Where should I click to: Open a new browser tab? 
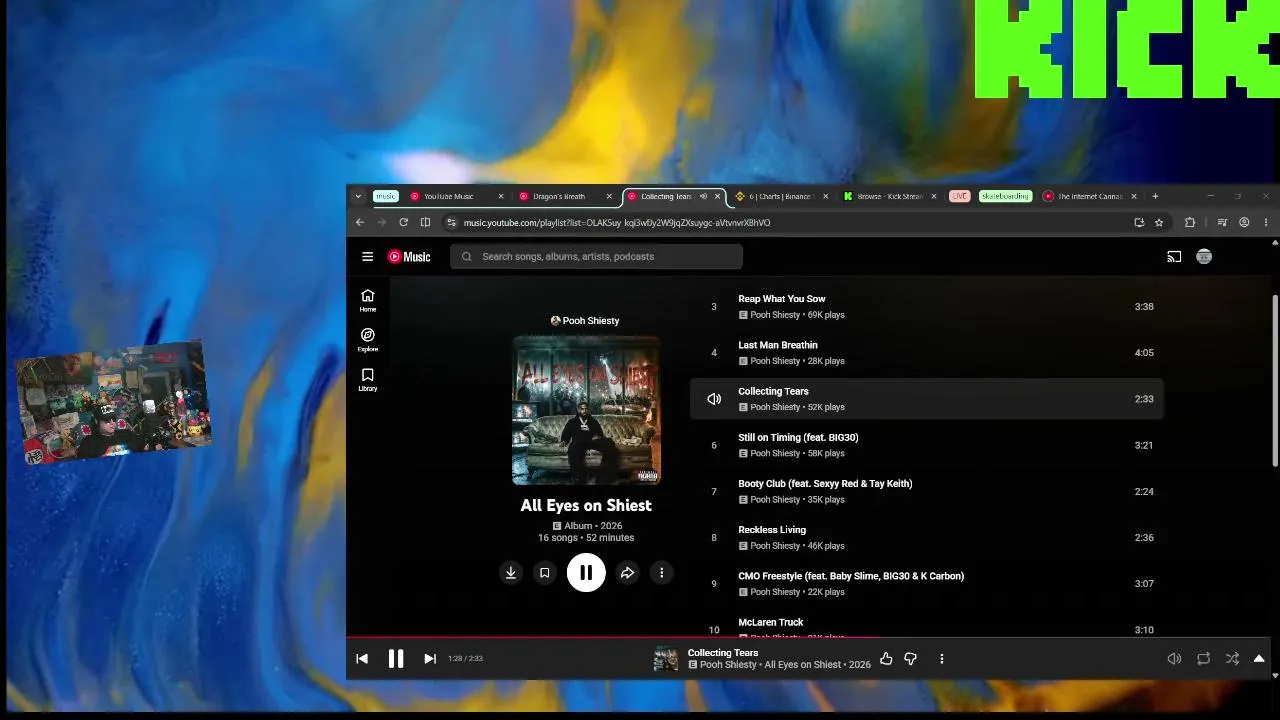[1155, 197]
